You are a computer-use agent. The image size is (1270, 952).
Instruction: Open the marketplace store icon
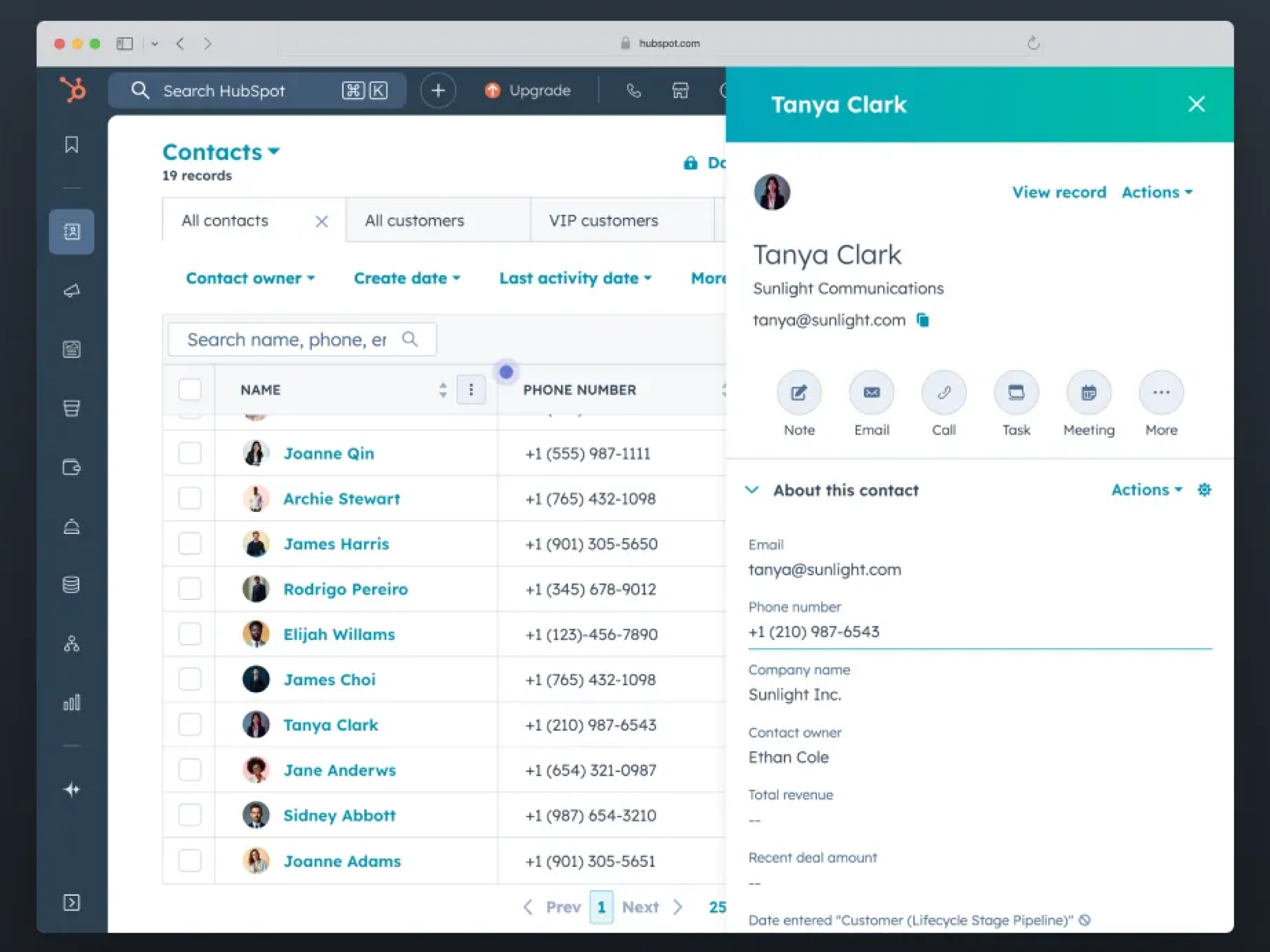coord(681,90)
